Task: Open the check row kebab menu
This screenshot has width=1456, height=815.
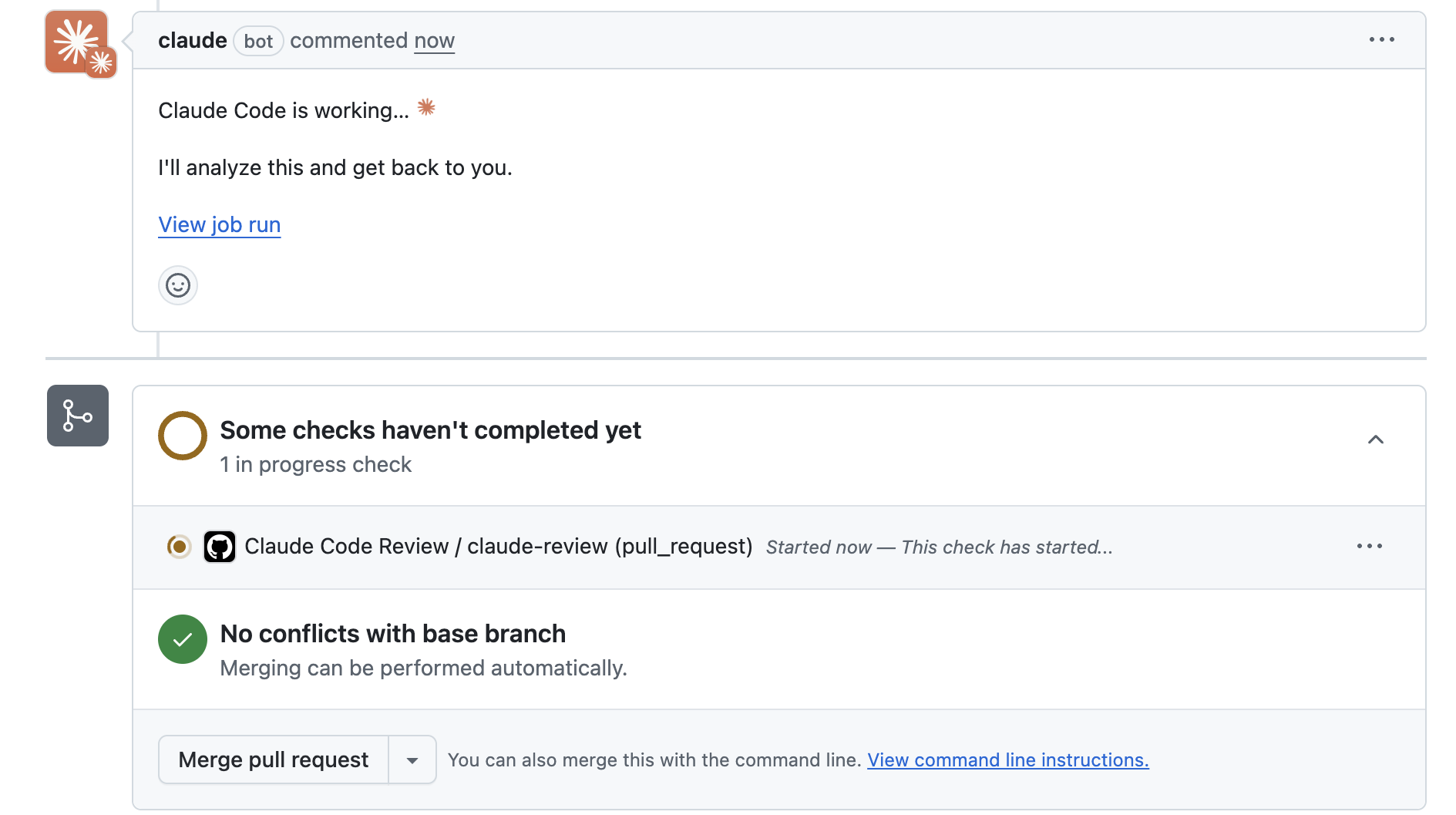Action: pos(1369,547)
